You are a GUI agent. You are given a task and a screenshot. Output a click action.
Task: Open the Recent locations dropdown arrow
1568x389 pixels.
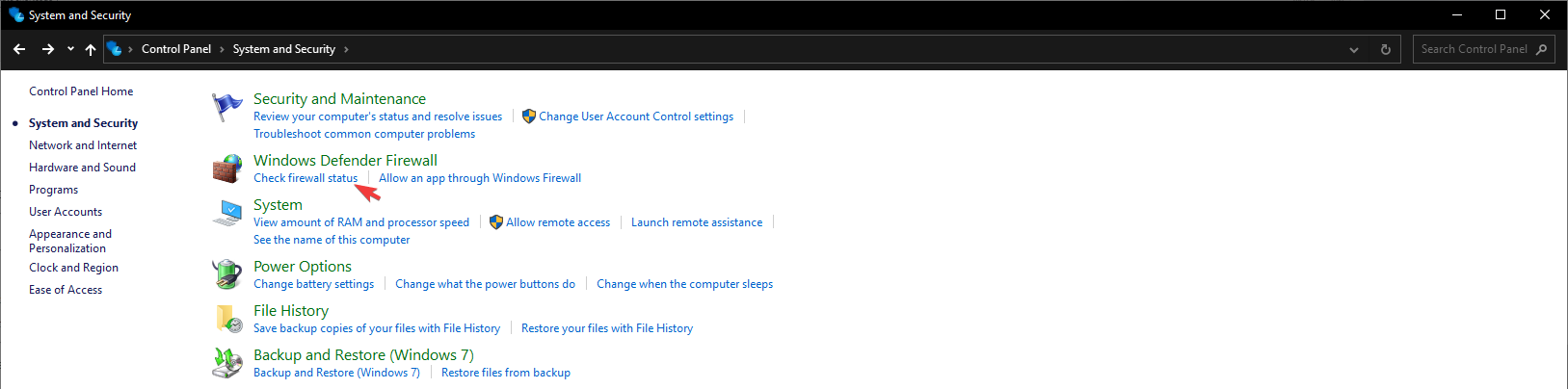[x=70, y=49]
